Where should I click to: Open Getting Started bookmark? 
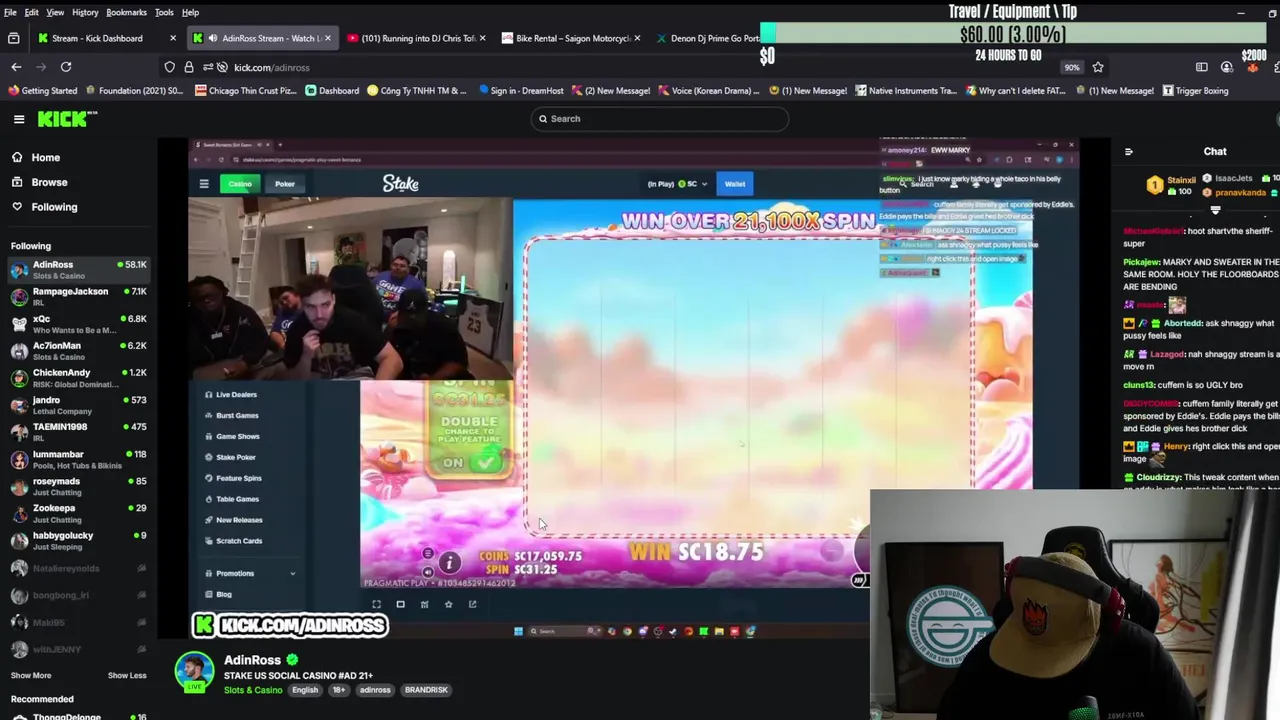42,91
